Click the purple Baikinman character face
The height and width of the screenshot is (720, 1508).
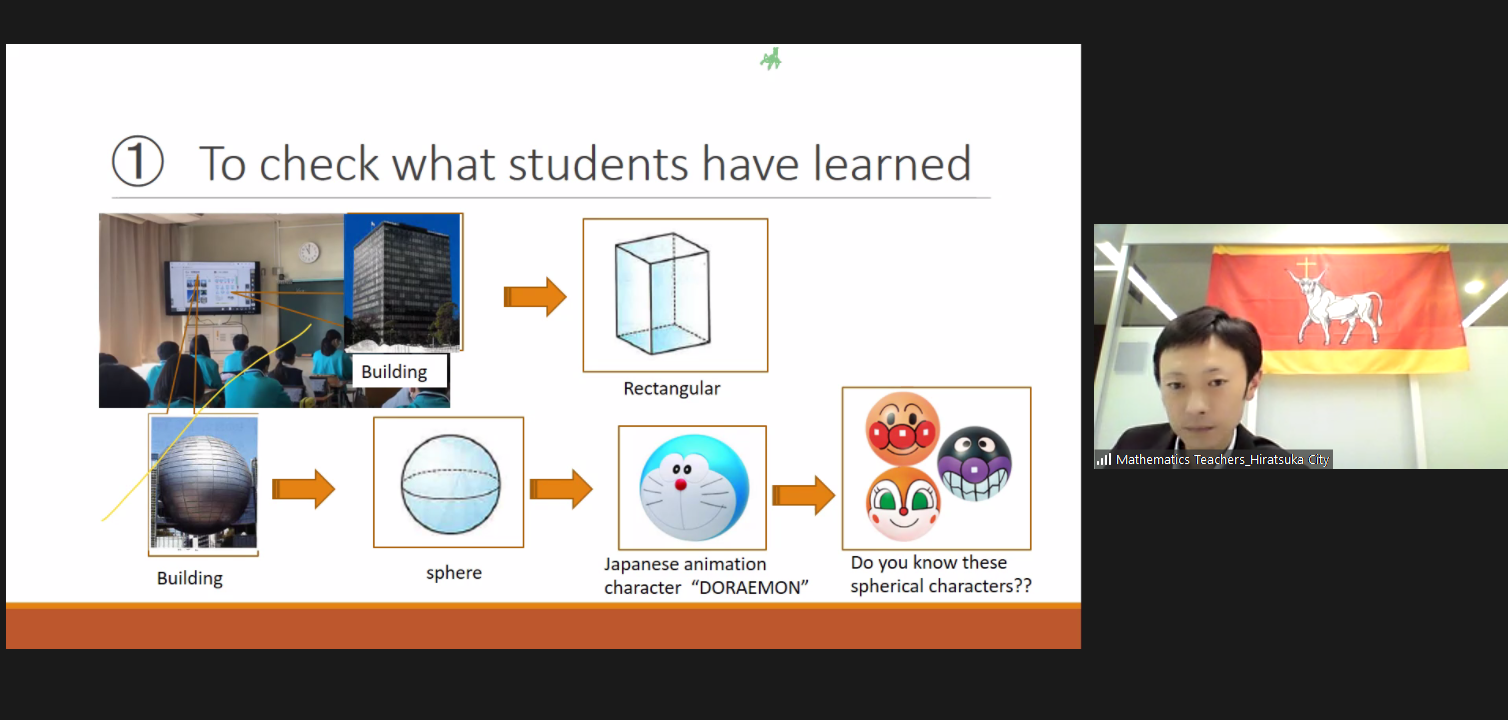click(x=974, y=465)
